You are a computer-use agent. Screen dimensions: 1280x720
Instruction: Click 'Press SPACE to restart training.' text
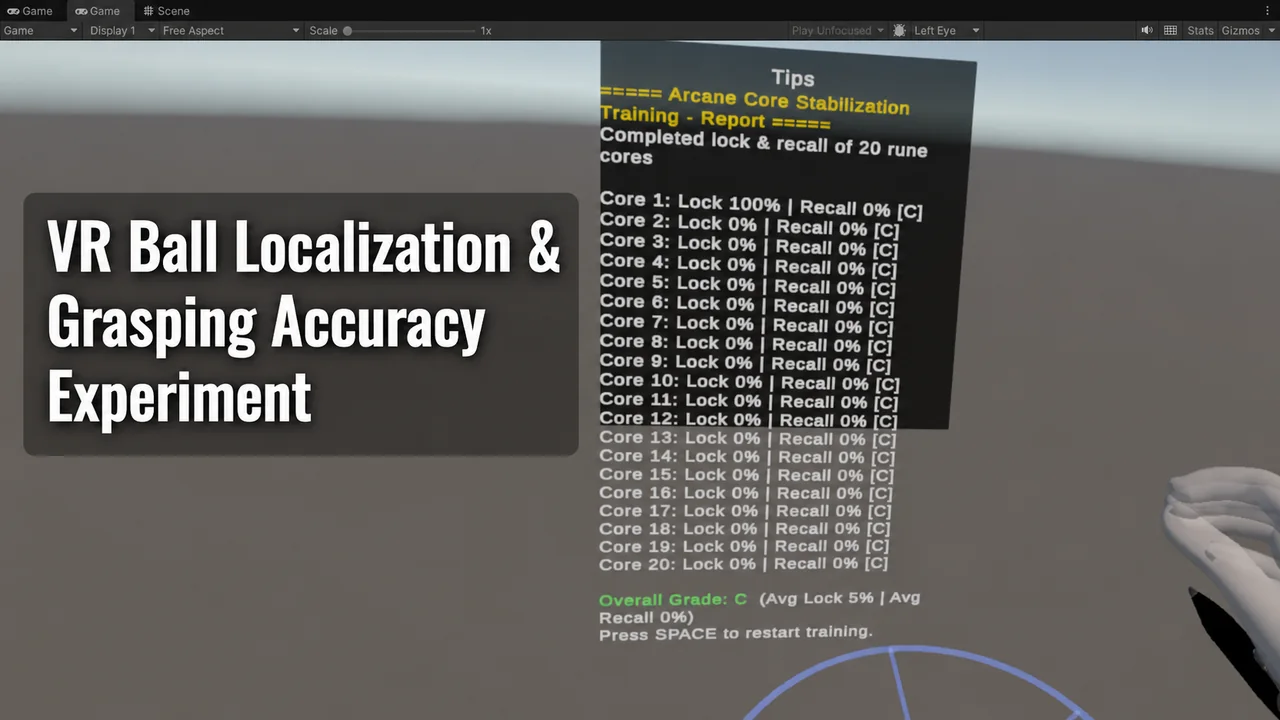pyautogui.click(x=736, y=633)
